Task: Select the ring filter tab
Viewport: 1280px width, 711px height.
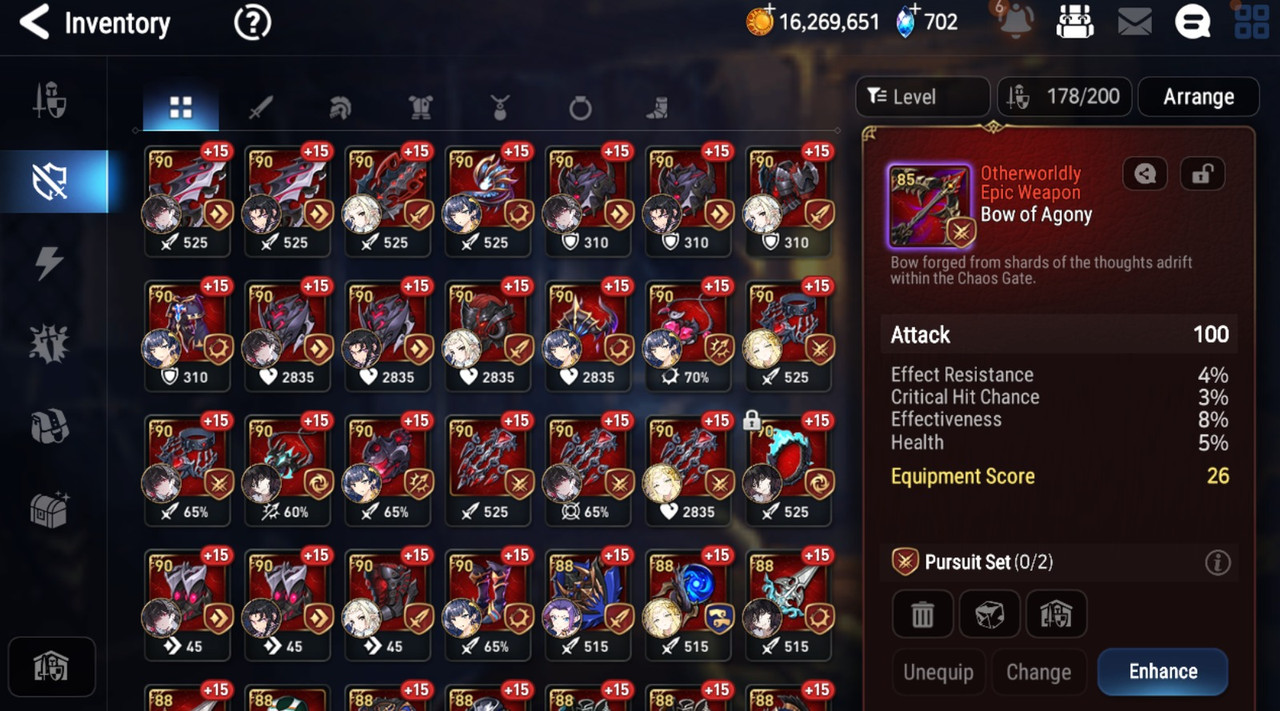Action: pos(580,108)
